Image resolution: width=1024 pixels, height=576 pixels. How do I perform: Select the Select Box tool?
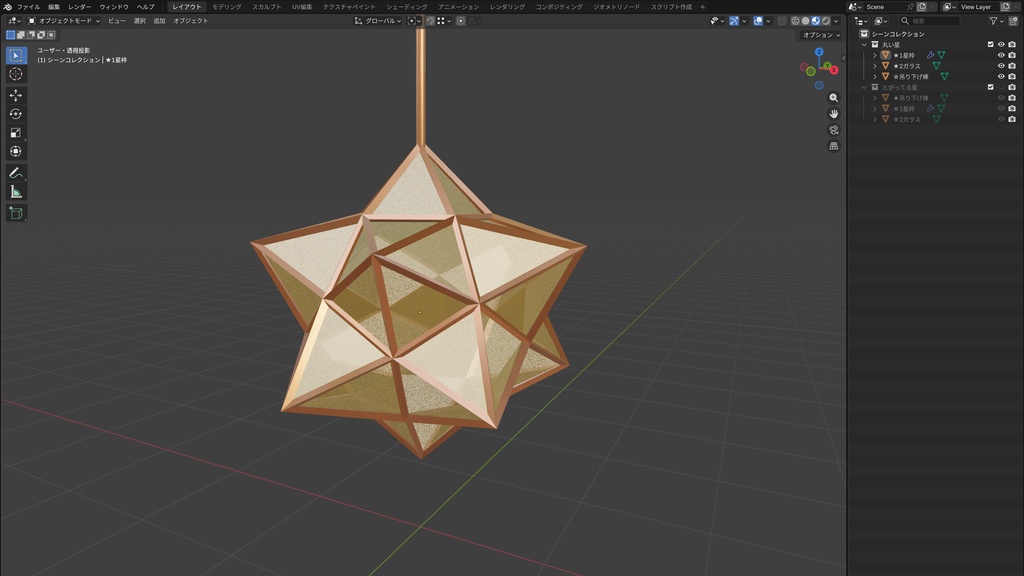(16, 56)
